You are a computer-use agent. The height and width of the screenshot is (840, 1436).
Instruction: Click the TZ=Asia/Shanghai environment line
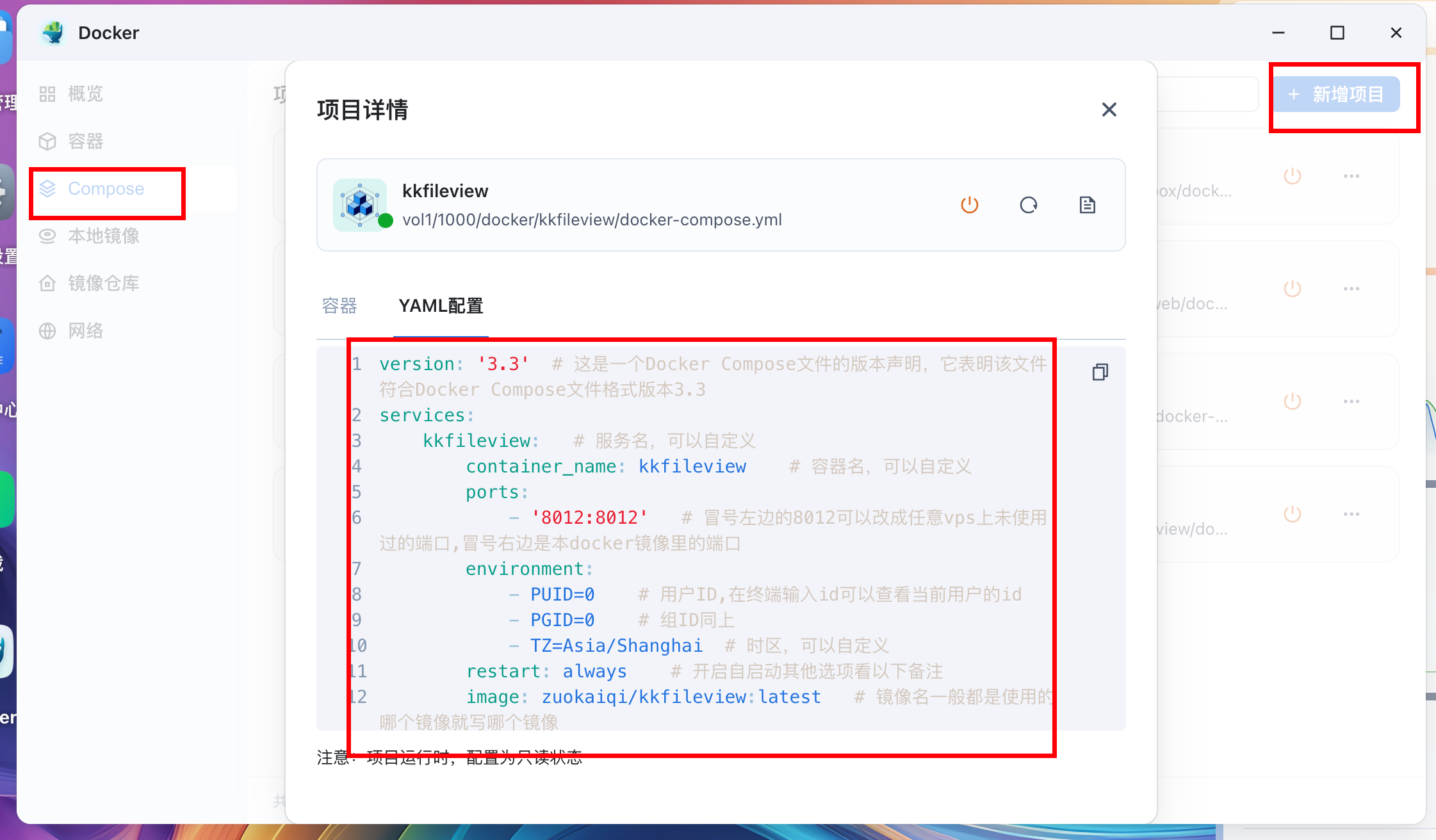click(x=606, y=645)
